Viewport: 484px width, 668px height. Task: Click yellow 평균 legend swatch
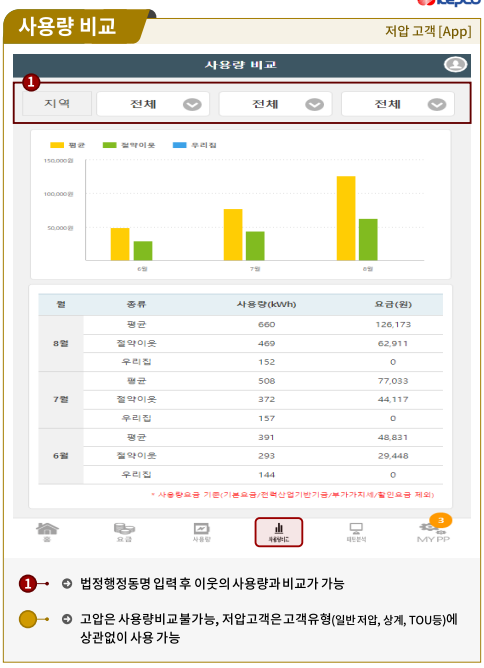tap(57, 145)
